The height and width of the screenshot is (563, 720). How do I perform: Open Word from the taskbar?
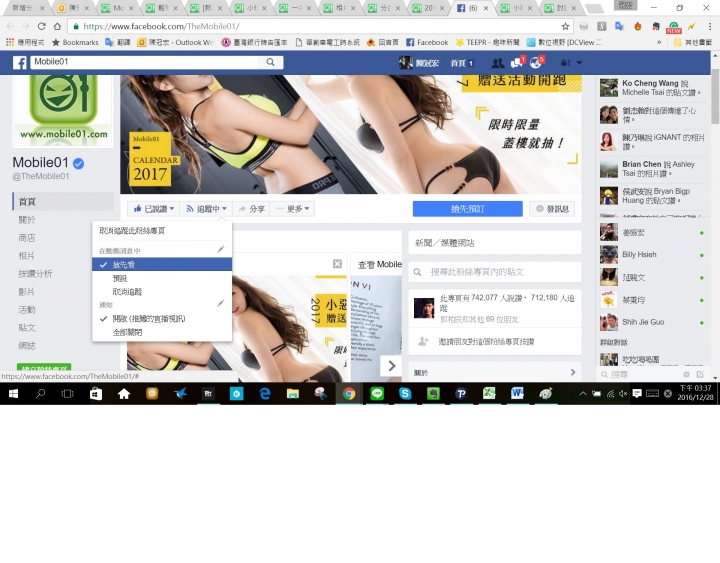pos(517,394)
